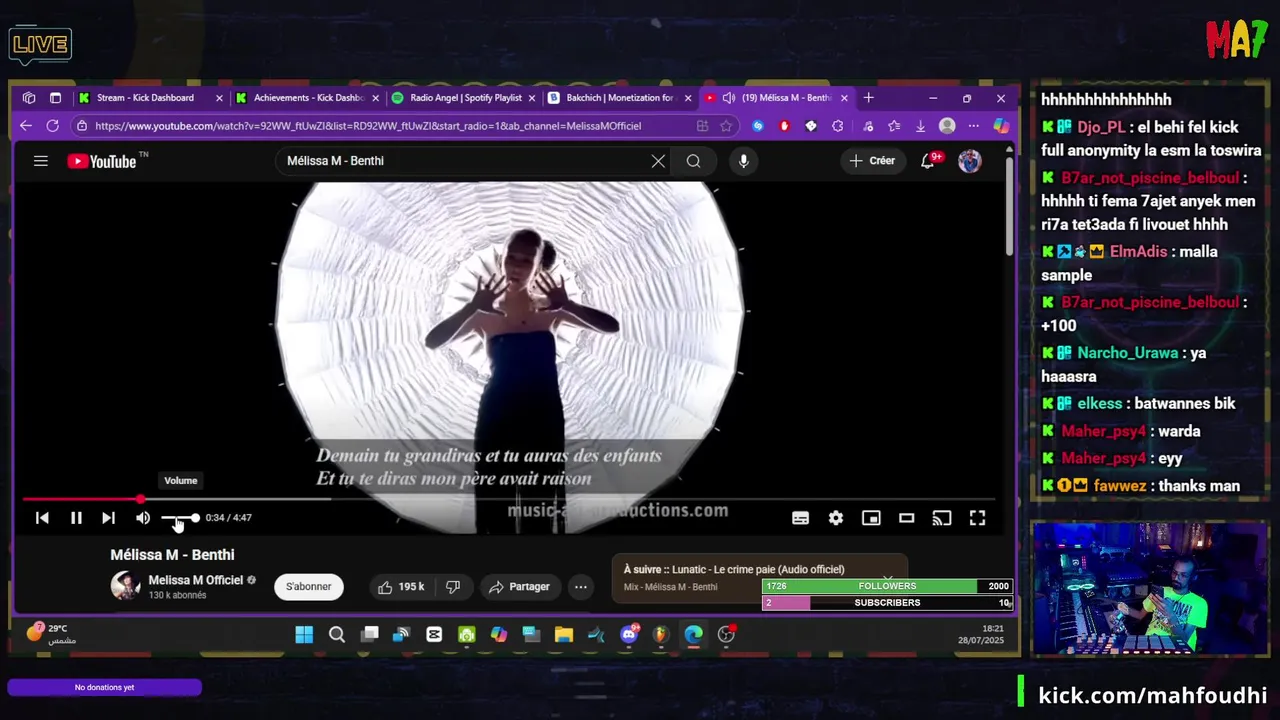This screenshot has height=720, width=1280.
Task: Open Windows taskbar search
Action: pos(337,634)
